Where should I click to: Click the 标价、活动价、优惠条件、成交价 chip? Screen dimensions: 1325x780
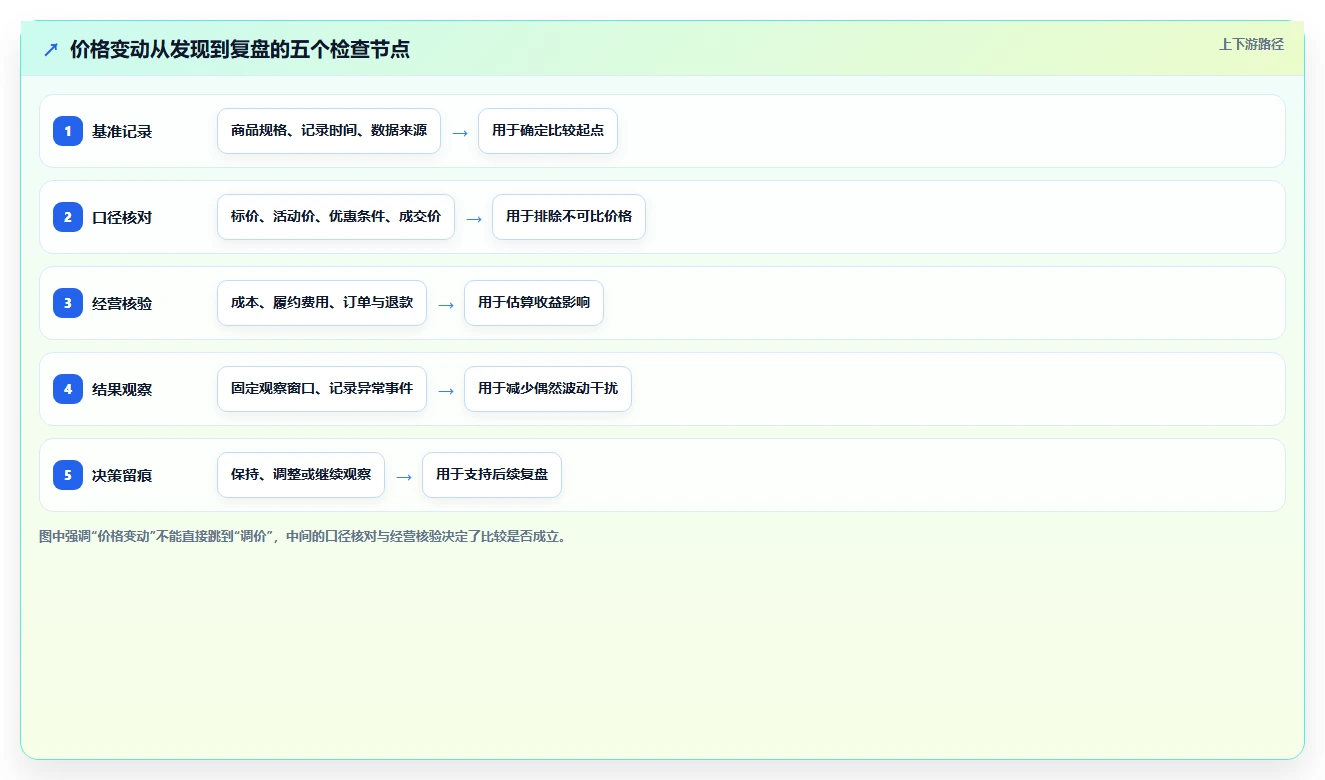pyautogui.click(x=336, y=217)
